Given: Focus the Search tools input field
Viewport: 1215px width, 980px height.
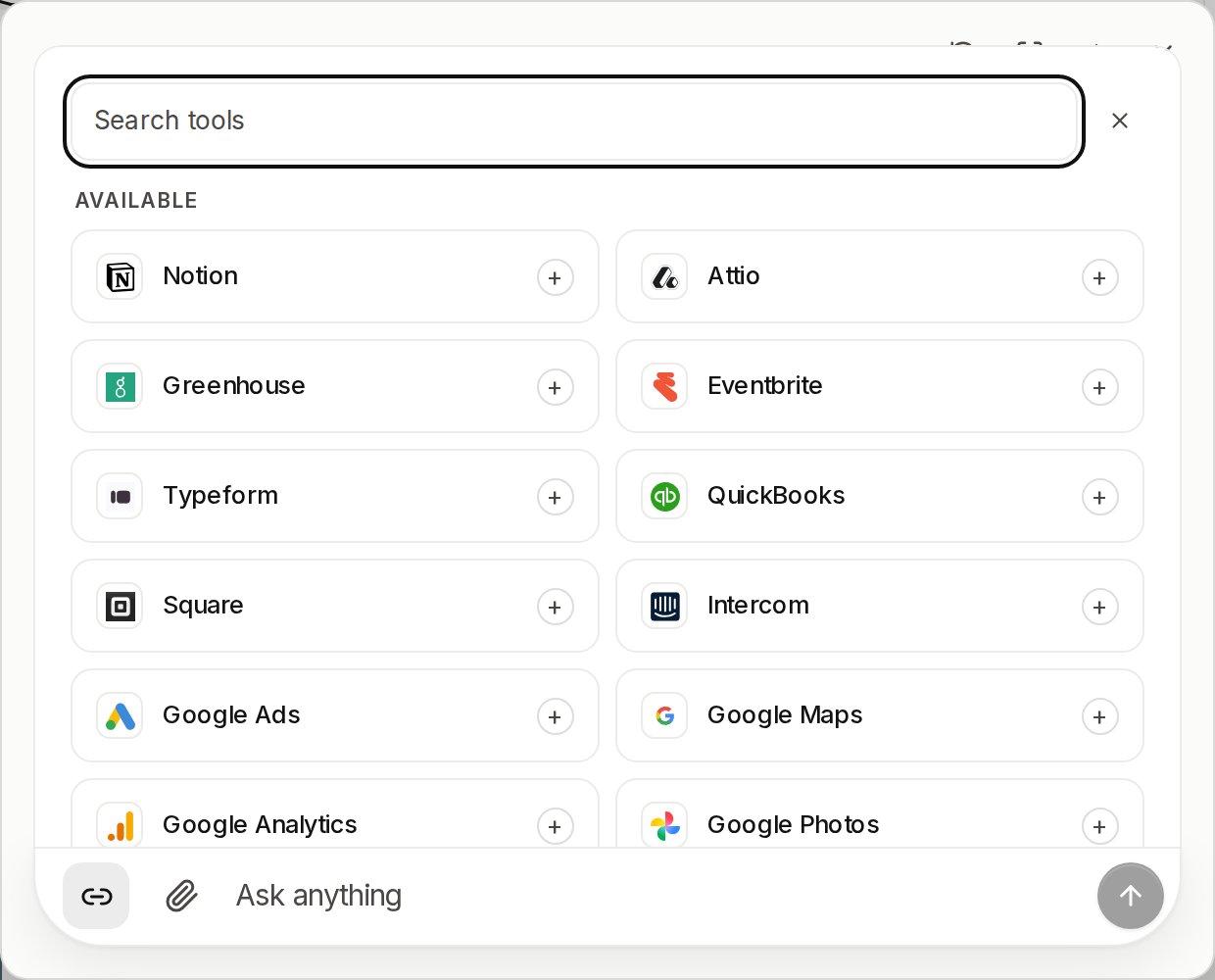Looking at the screenshot, I should pos(574,122).
